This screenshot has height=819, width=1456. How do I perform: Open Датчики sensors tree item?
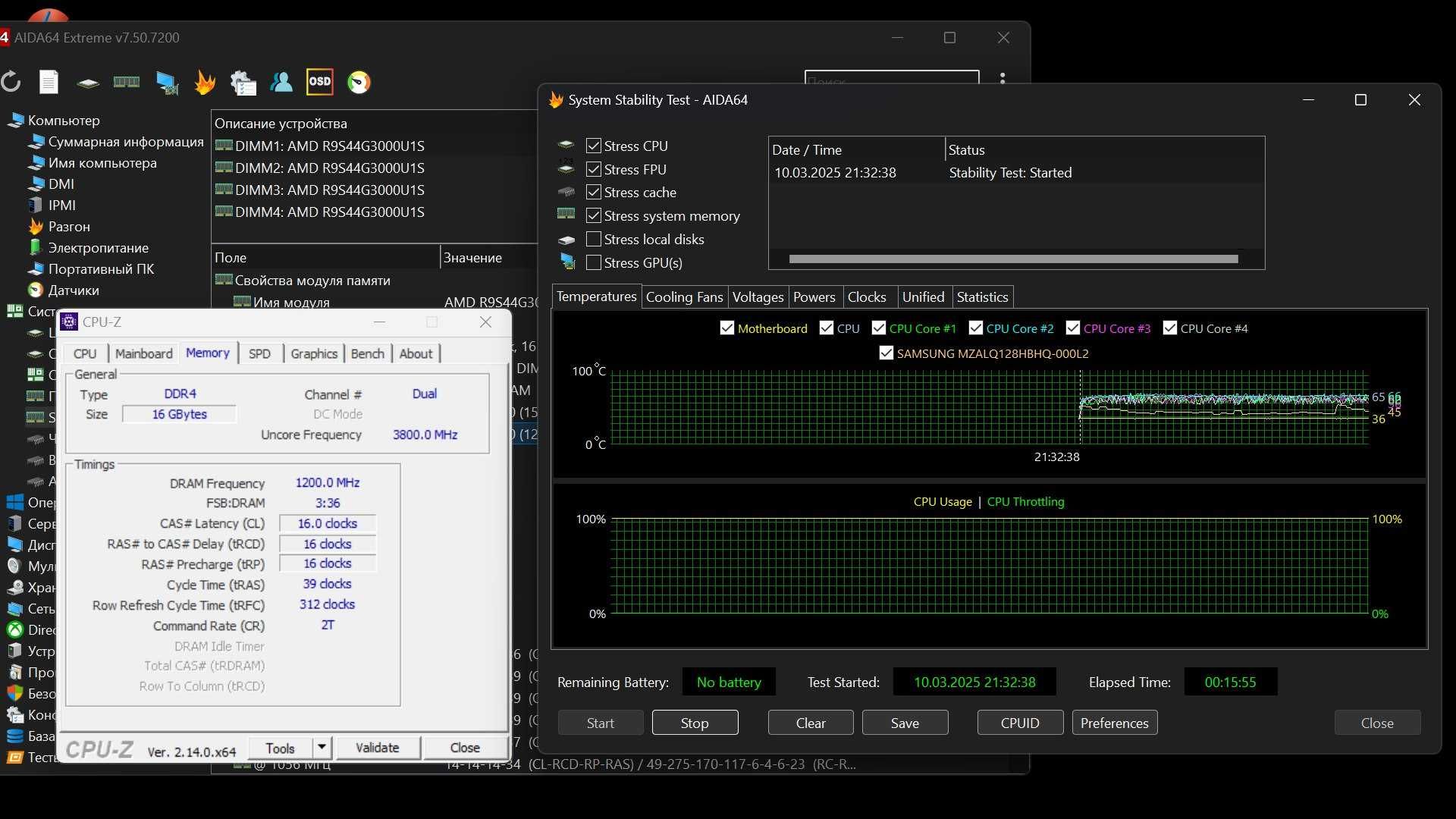coord(74,290)
